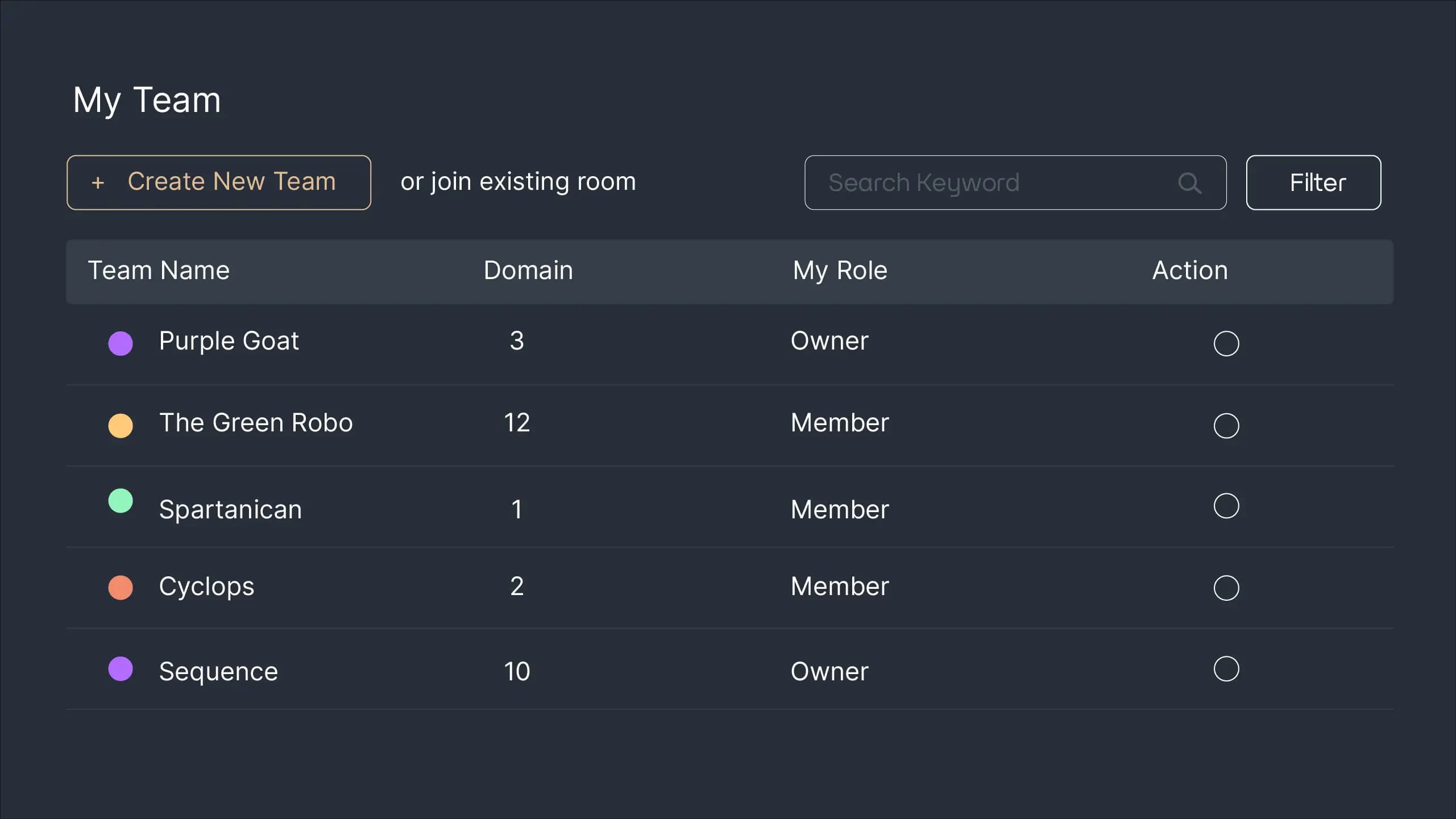Focus the Search Keyword input field

point(1015,182)
